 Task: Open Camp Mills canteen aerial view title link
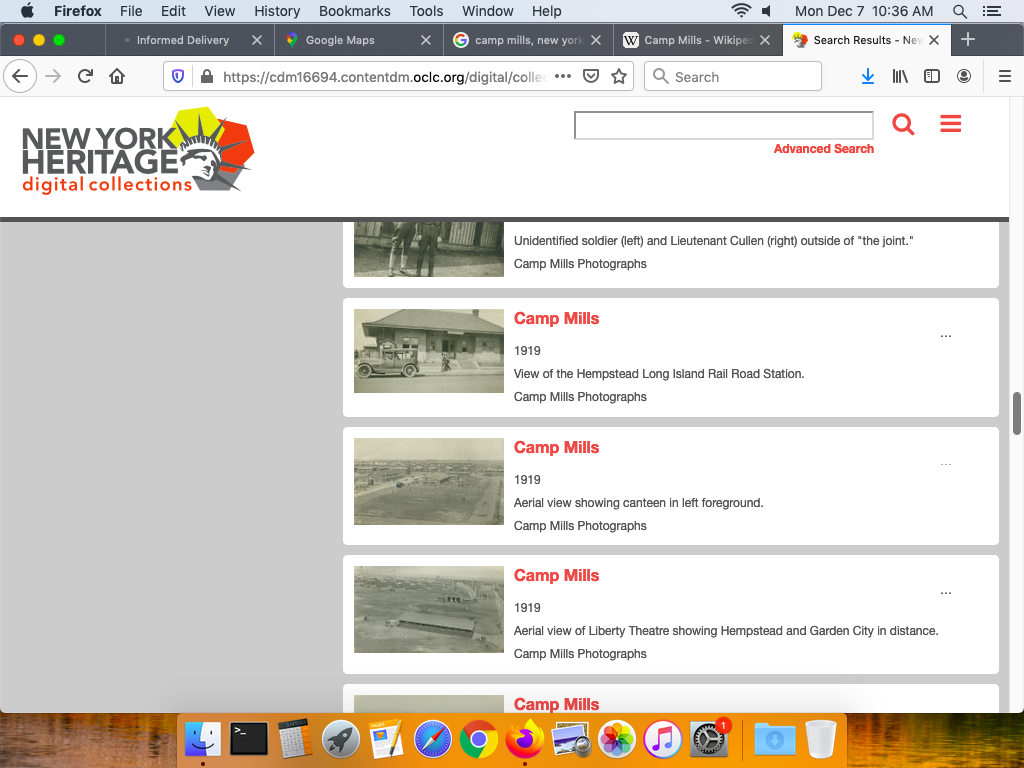pyautogui.click(x=556, y=447)
